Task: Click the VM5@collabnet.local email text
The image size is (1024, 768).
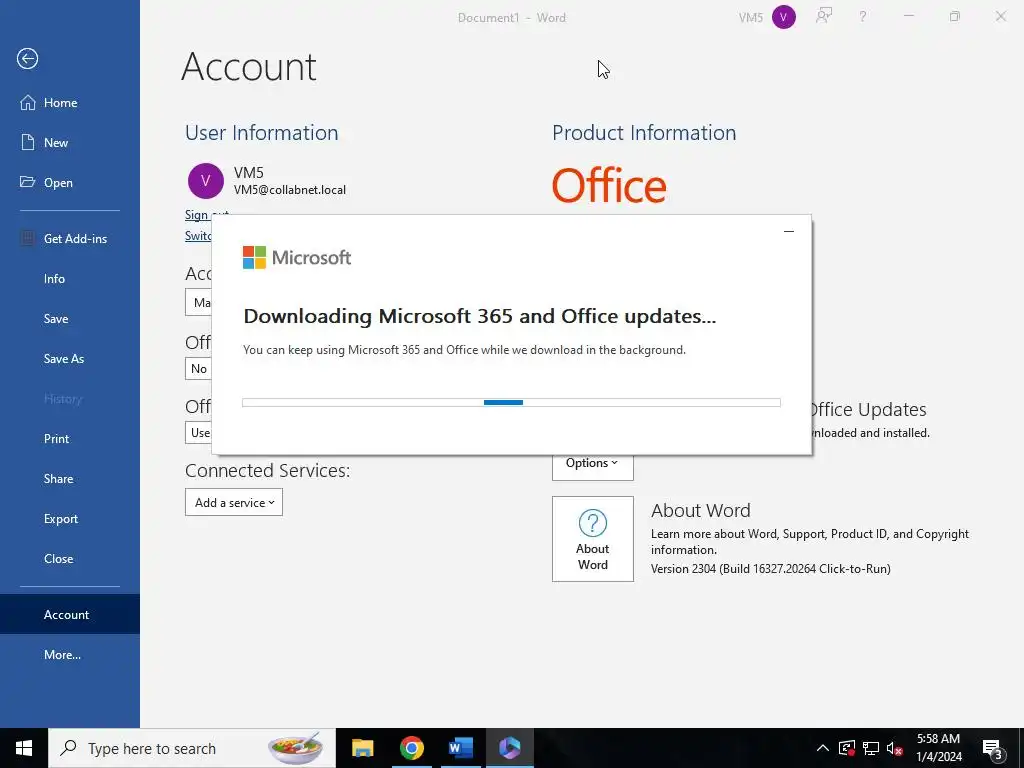Action: click(290, 190)
